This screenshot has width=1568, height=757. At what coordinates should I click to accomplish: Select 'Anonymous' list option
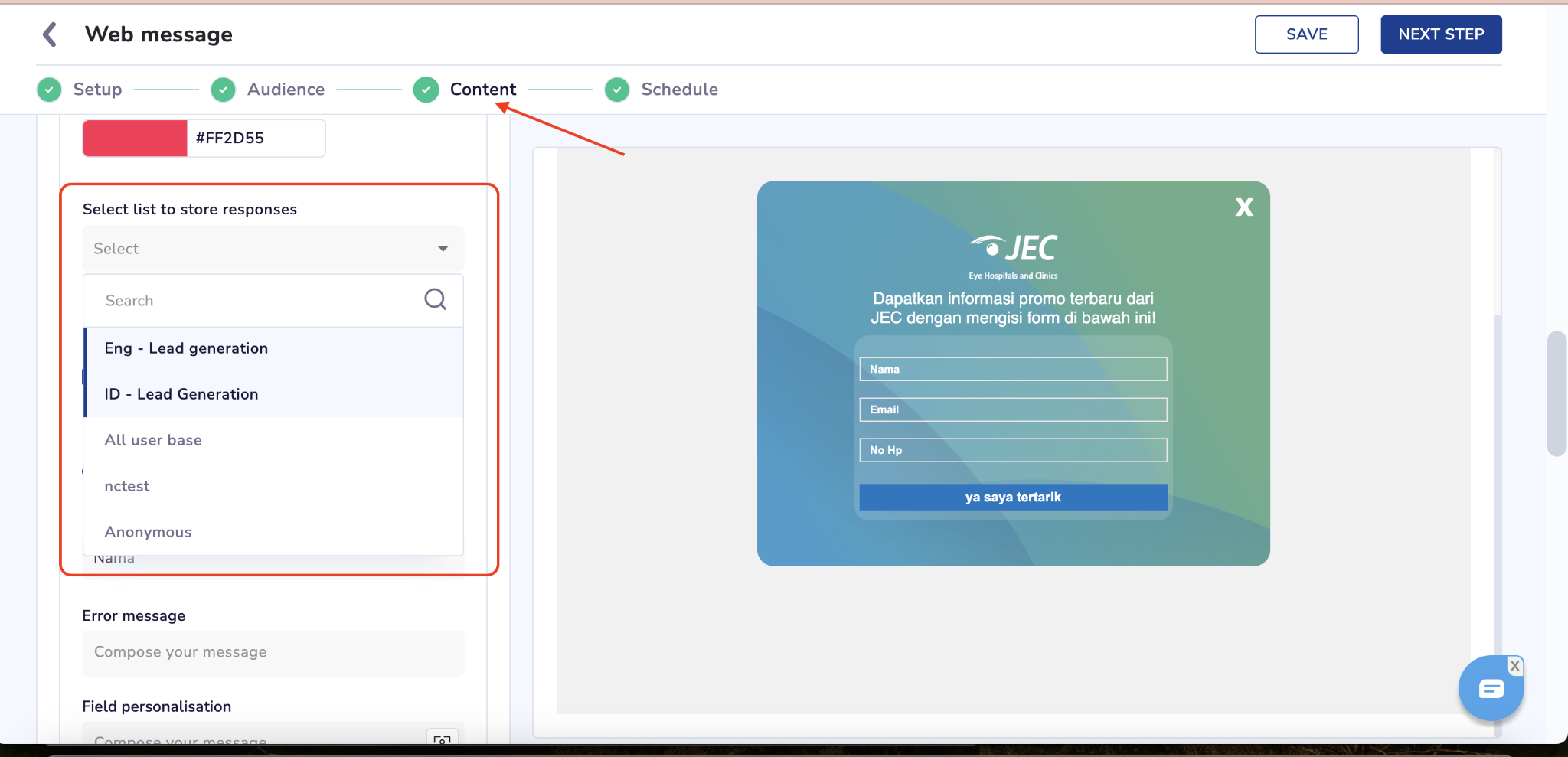point(273,532)
